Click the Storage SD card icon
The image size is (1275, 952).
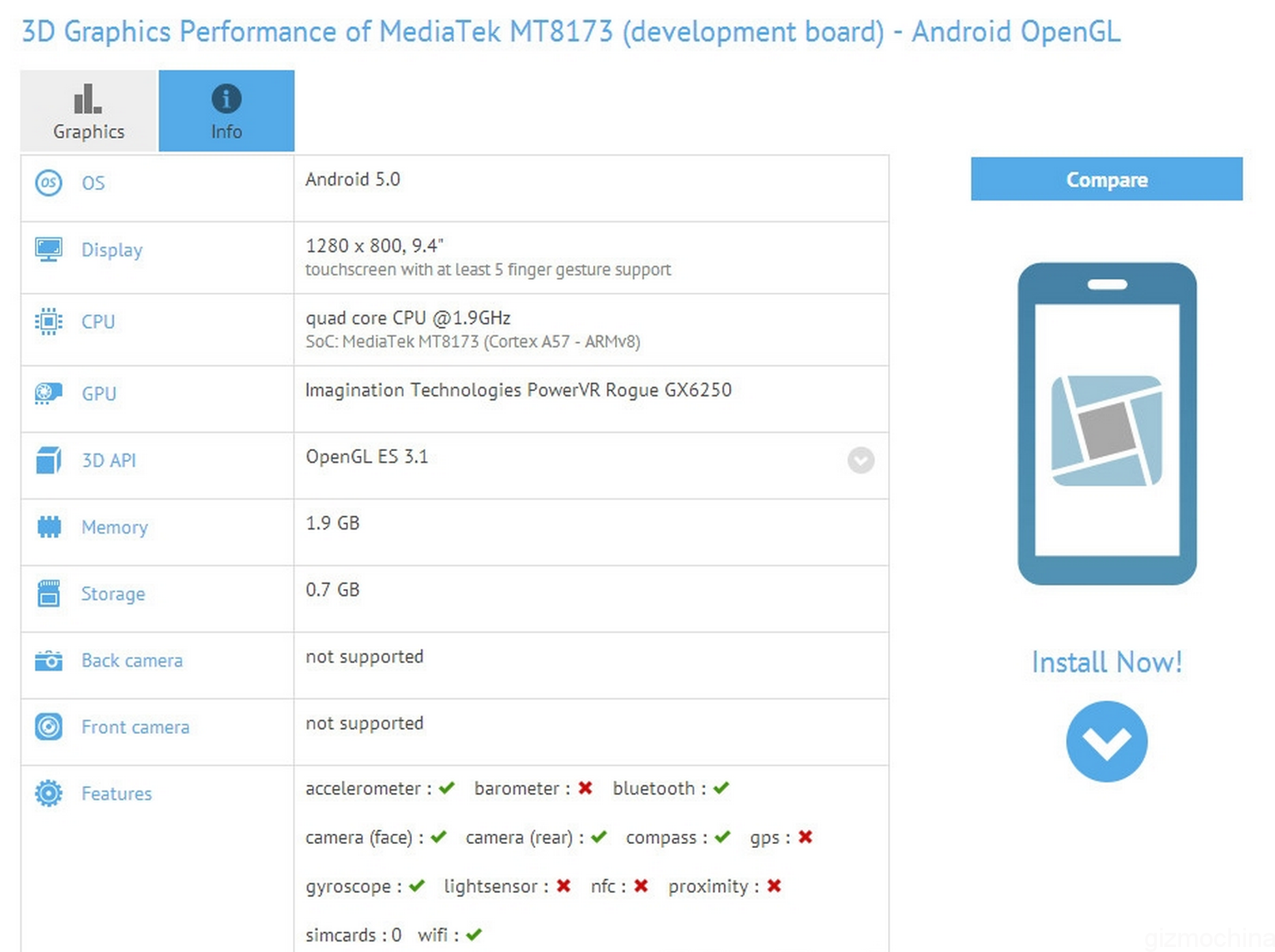(48, 593)
